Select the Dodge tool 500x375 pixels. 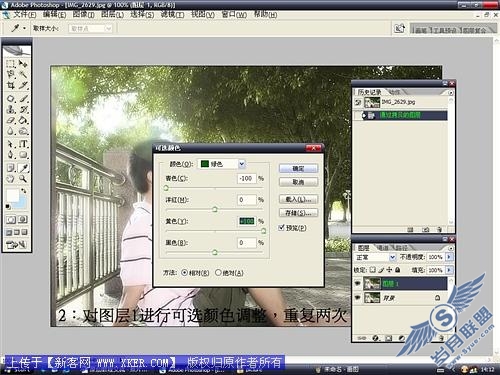(23, 131)
